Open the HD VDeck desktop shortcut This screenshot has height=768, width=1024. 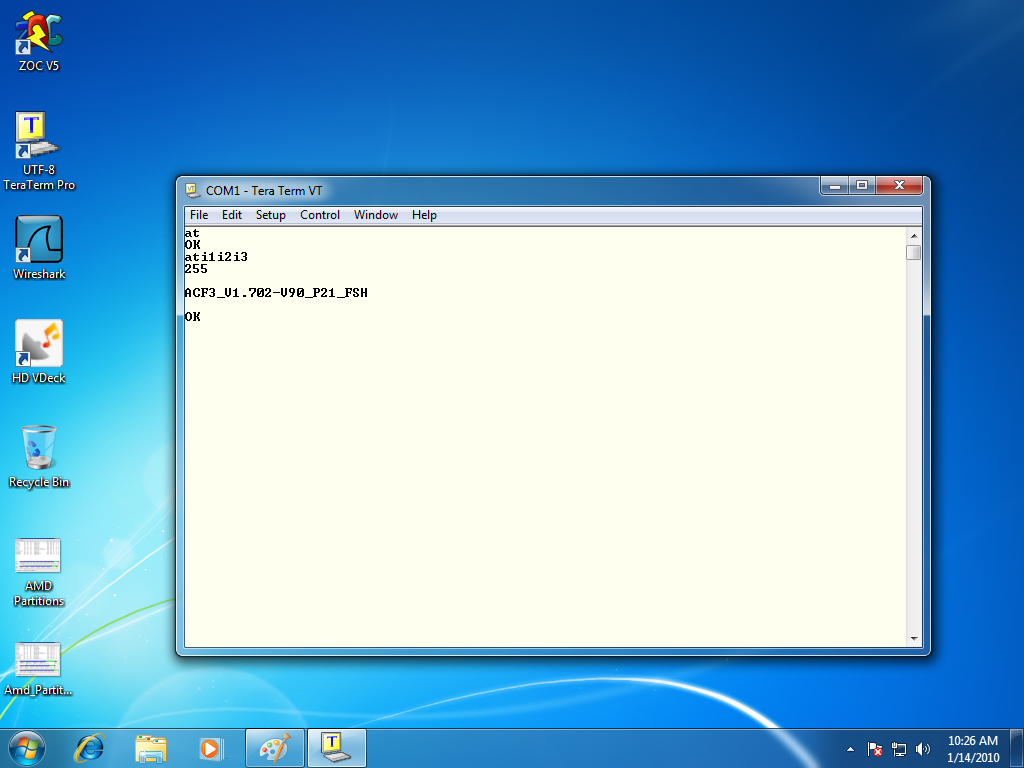pos(39,345)
